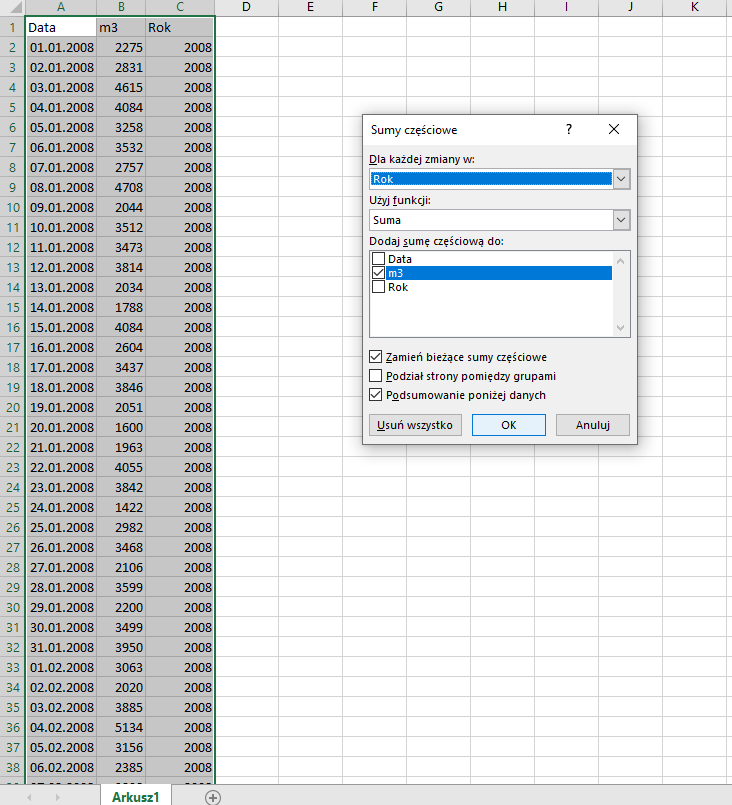This screenshot has width=732, height=805.
Task: Uncheck the m3 checkbox
Action: [378, 273]
